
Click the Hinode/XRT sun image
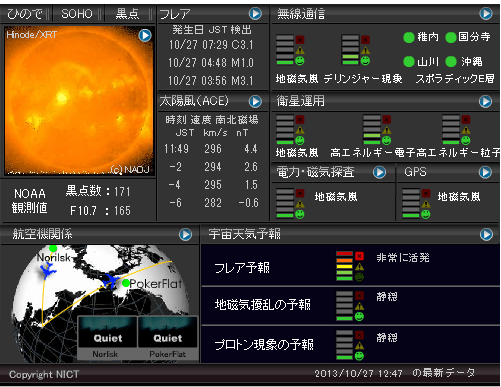pos(79,101)
